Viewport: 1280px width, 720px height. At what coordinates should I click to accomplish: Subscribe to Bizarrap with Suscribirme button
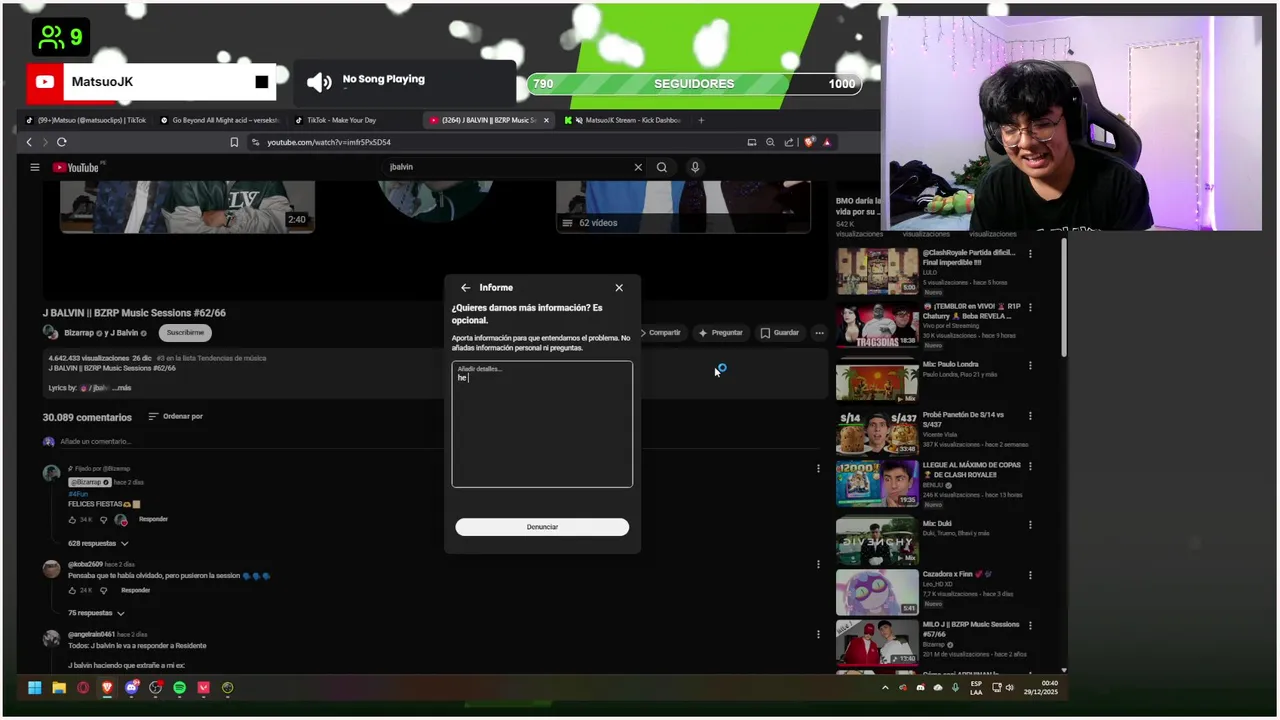(x=185, y=332)
